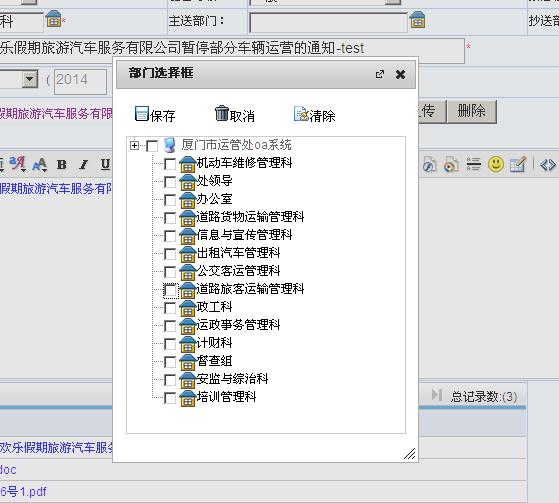Open the font size A dropdown
This screenshot has width=559, height=503.
pyautogui.click(x=40, y=165)
